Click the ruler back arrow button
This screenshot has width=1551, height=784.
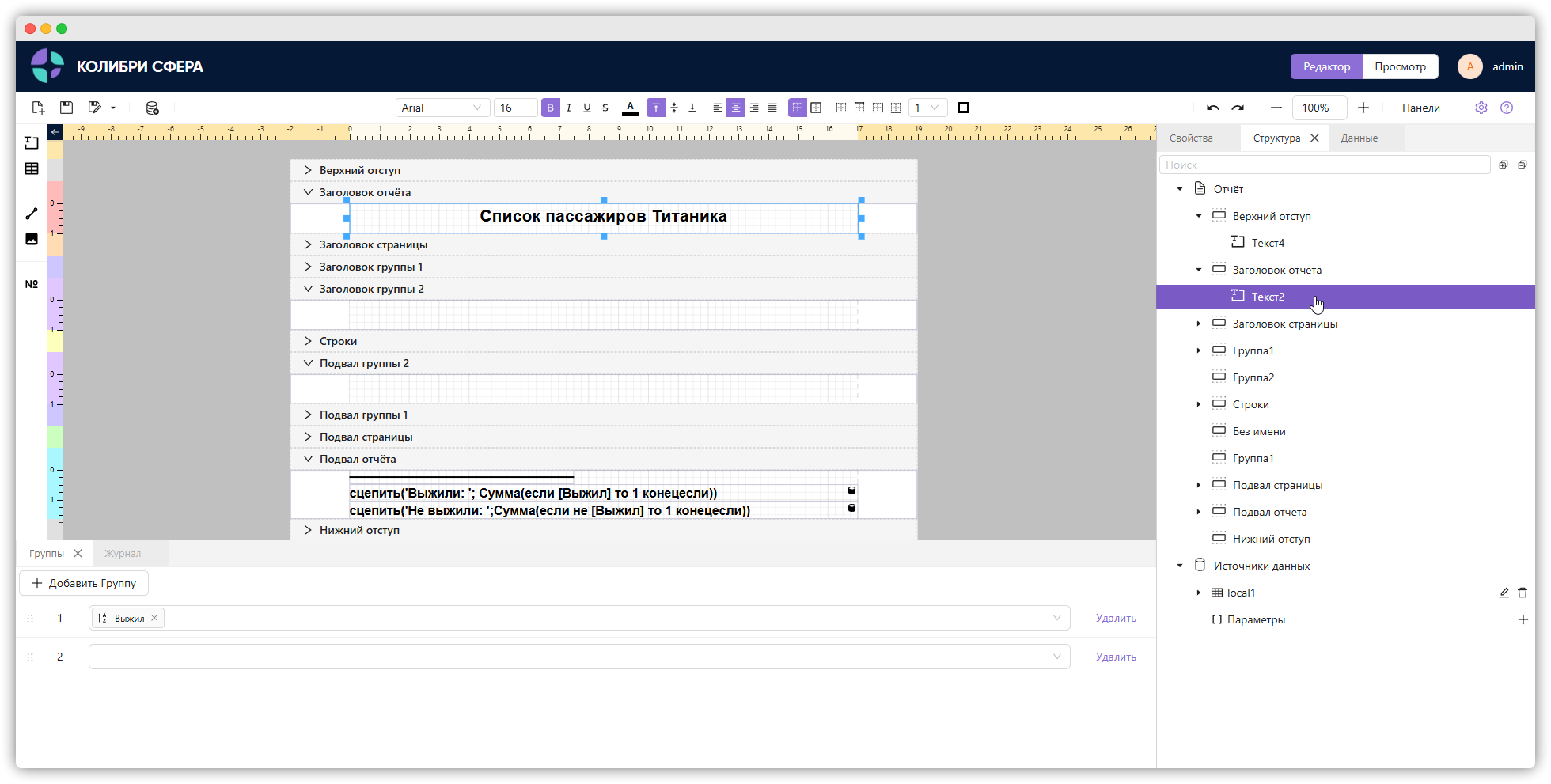[x=55, y=132]
